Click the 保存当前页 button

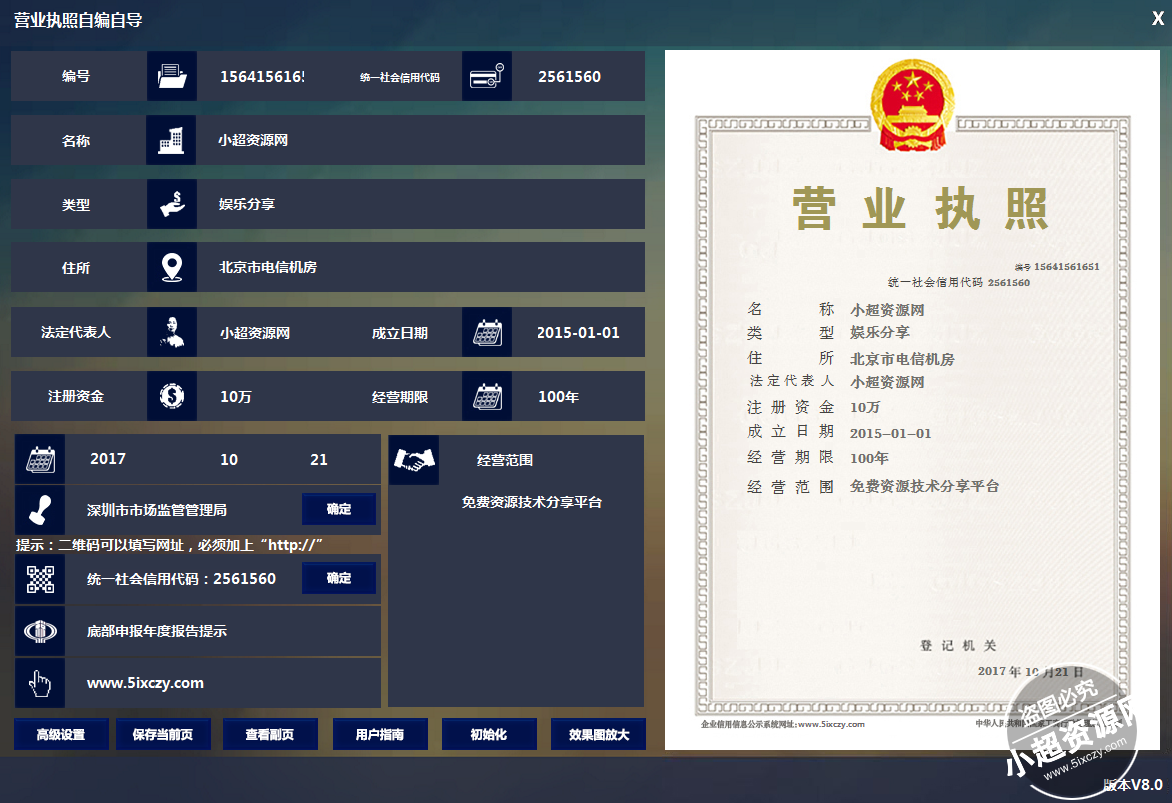point(163,734)
